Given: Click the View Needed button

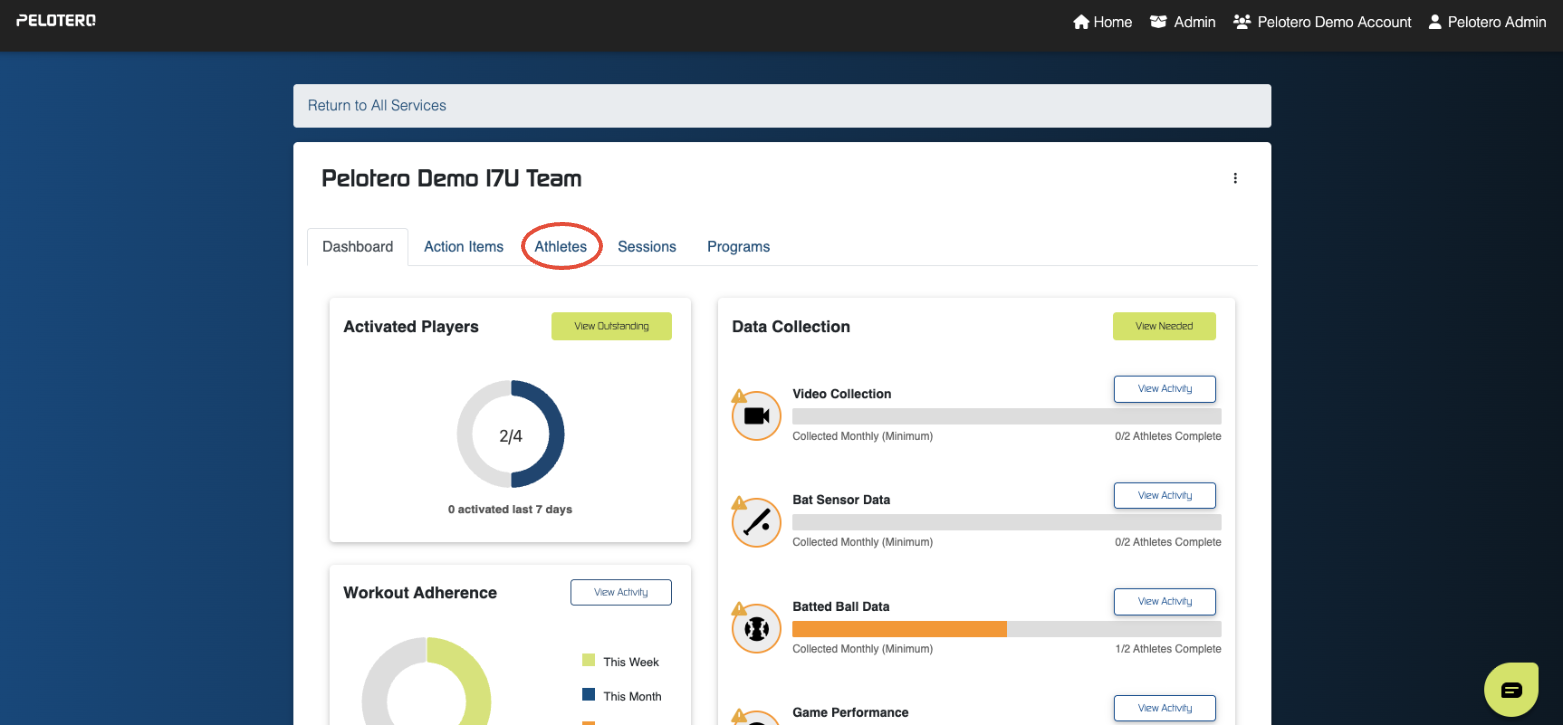Looking at the screenshot, I should [1164, 326].
